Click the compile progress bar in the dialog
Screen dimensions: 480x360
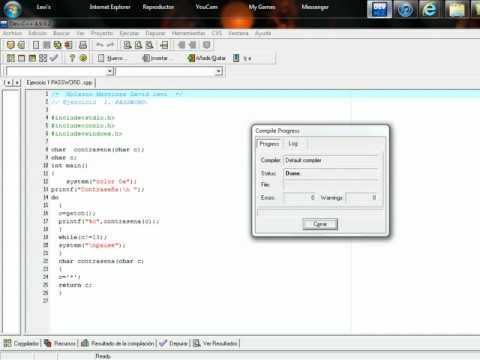pyautogui.click(x=320, y=212)
